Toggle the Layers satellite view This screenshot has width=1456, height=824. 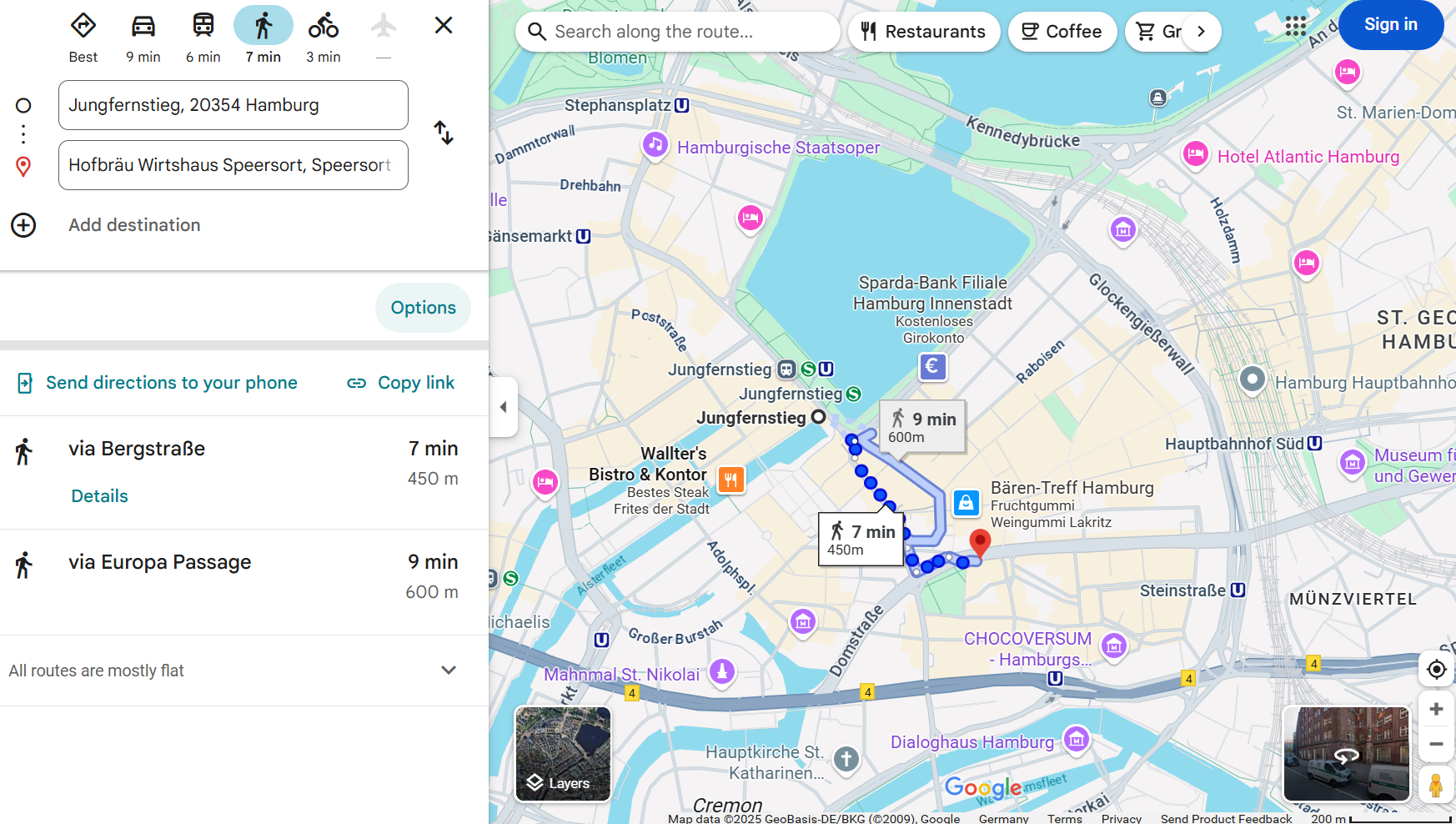(x=563, y=754)
